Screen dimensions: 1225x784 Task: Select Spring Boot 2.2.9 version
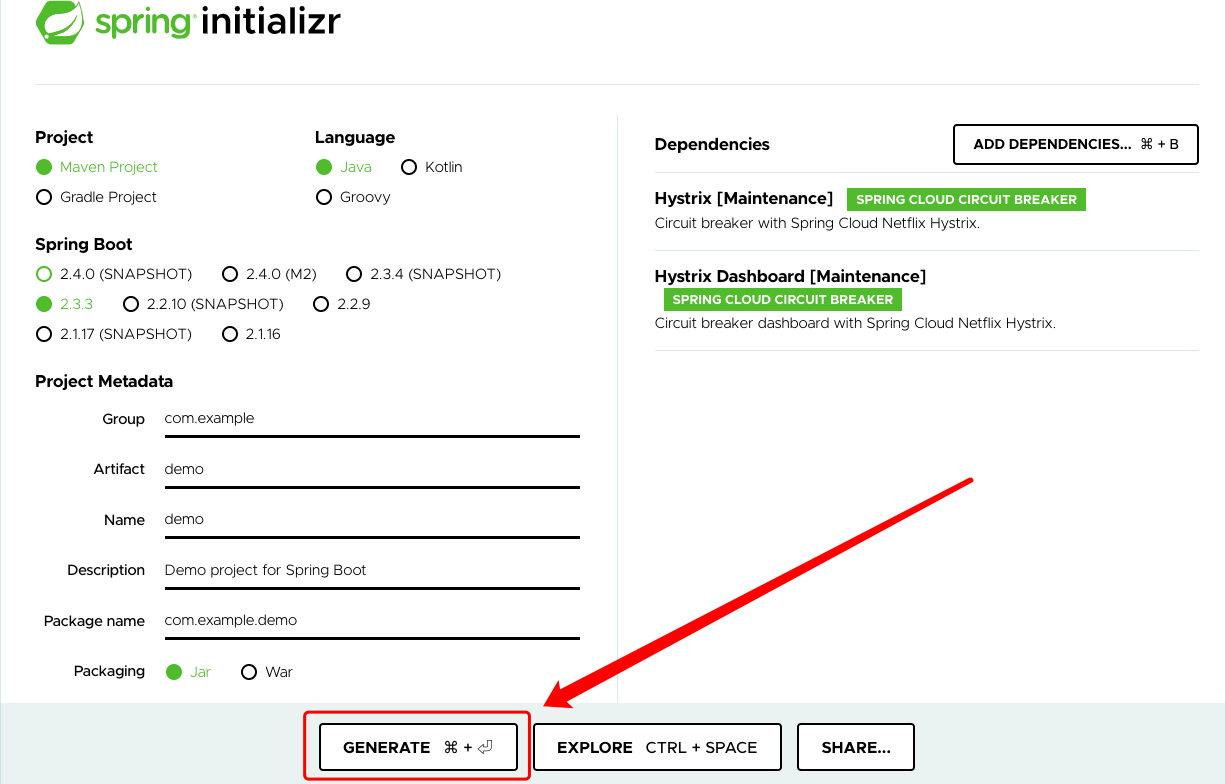pos(342,304)
